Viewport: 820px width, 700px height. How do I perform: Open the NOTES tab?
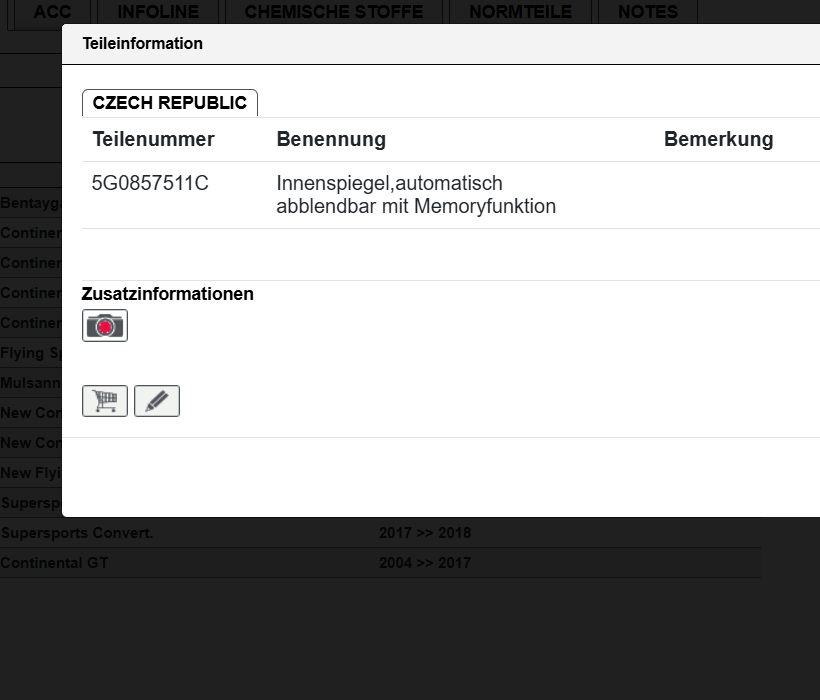647,12
